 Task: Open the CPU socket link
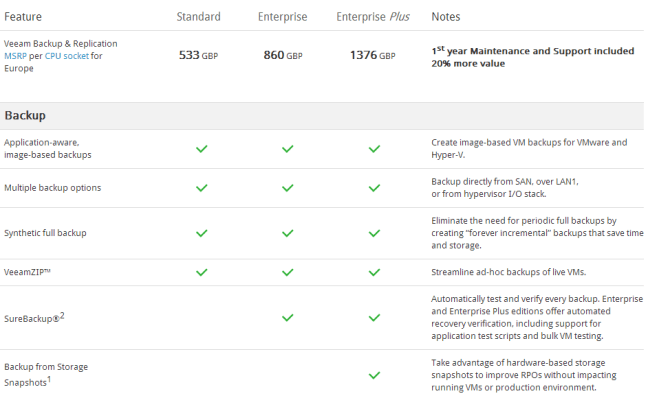click(x=67, y=56)
